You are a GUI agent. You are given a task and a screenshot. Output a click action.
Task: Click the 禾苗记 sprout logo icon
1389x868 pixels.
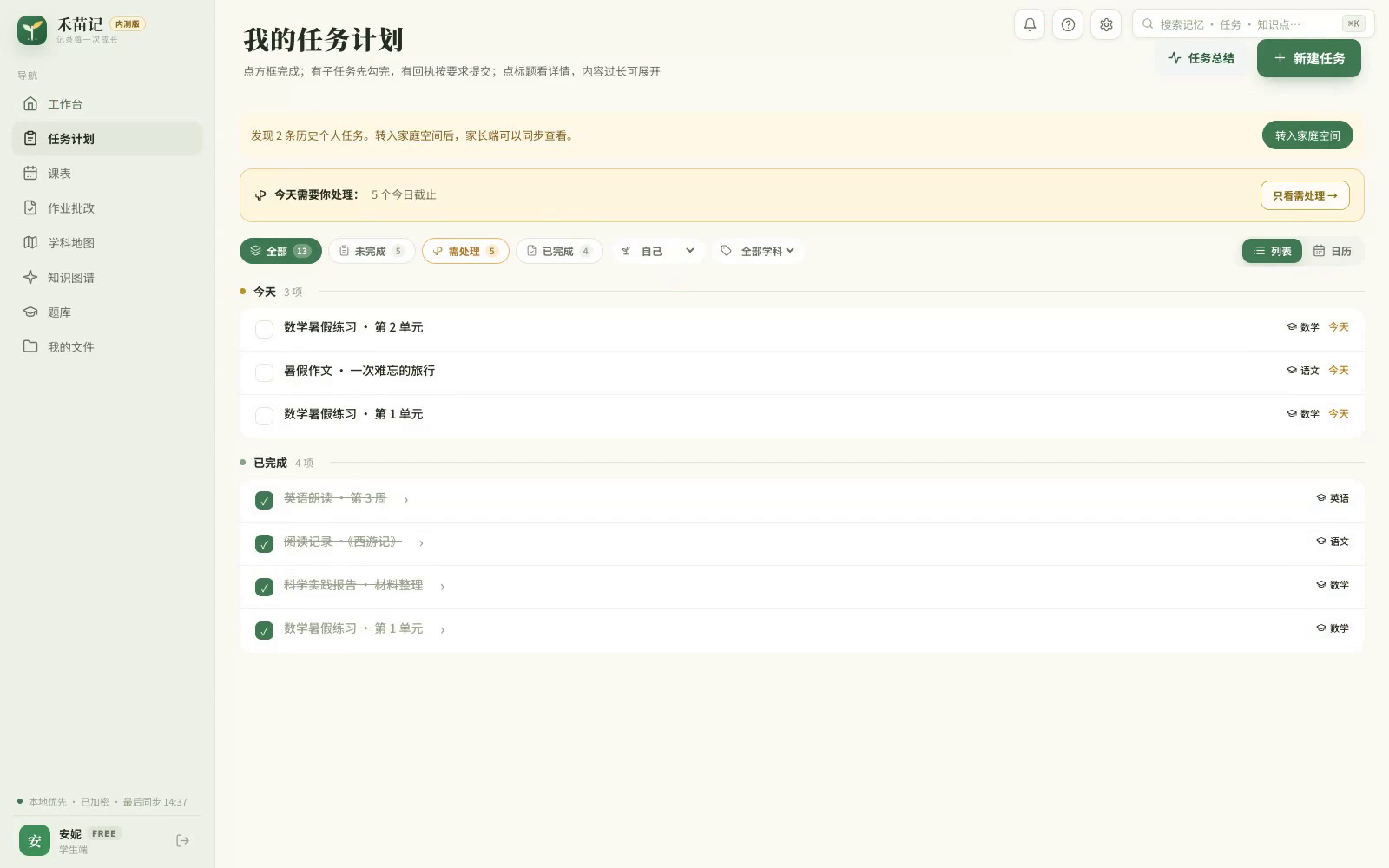32,30
